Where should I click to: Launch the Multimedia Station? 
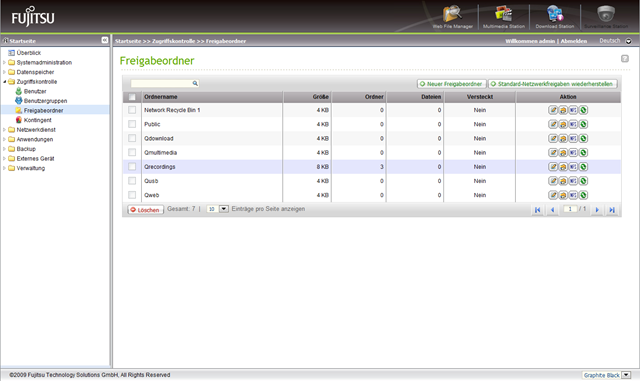coord(504,16)
